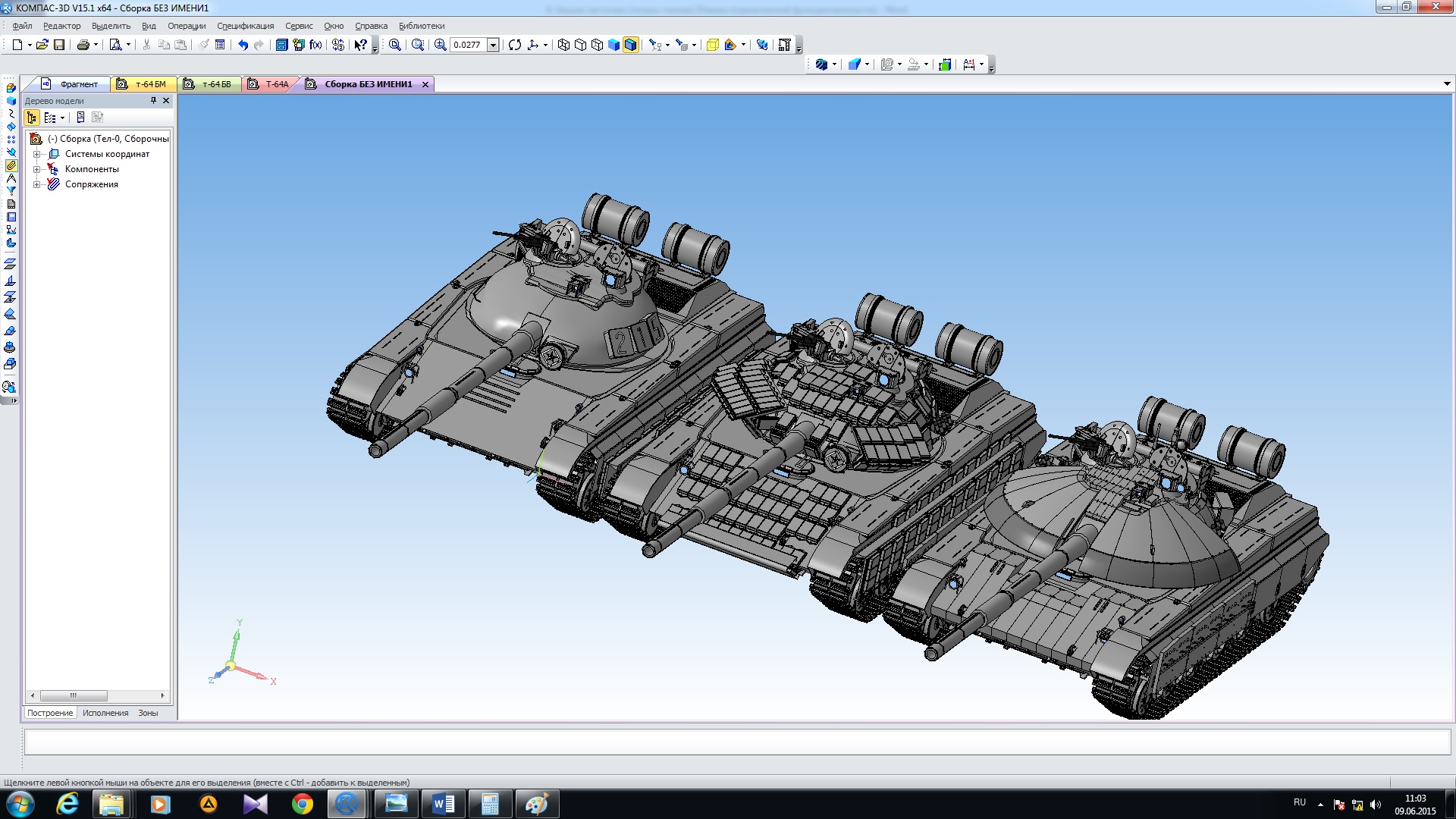This screenshot has width=1456, height=819.
Task: Click the dimension A±1 icon
Action: [969, 64]
